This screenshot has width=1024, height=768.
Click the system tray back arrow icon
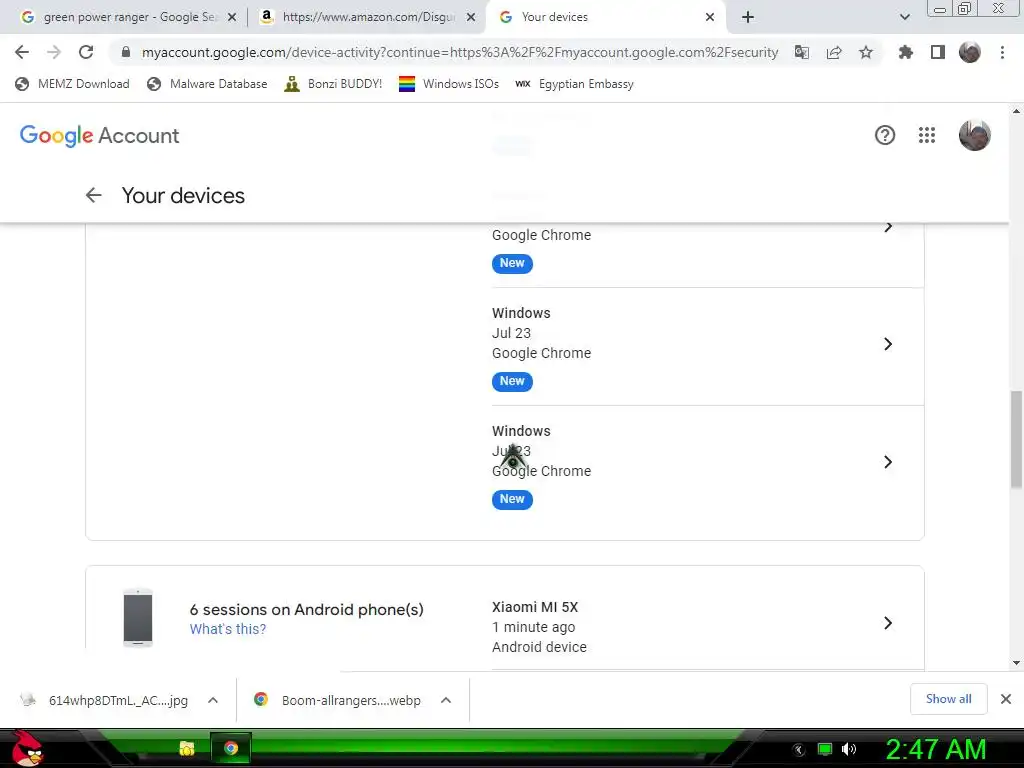[799, 750]
